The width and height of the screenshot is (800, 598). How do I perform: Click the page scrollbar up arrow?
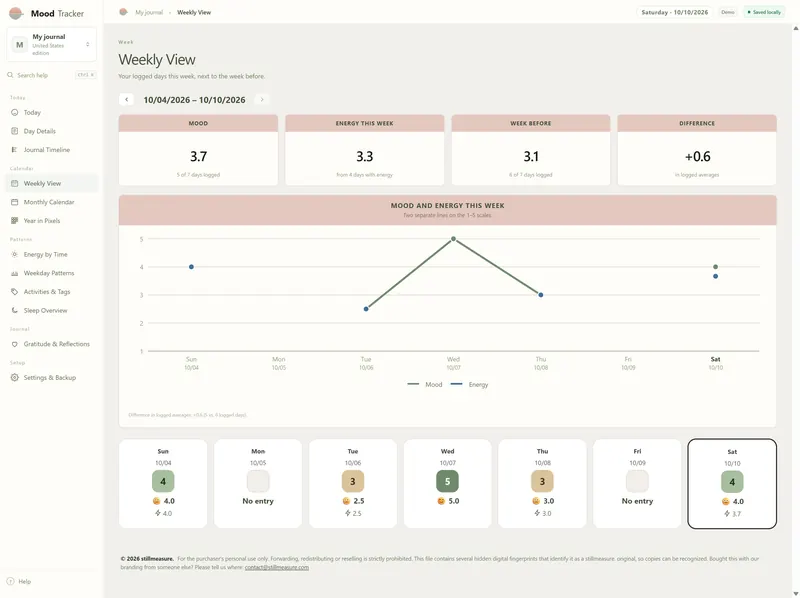[x=795, y=28]
